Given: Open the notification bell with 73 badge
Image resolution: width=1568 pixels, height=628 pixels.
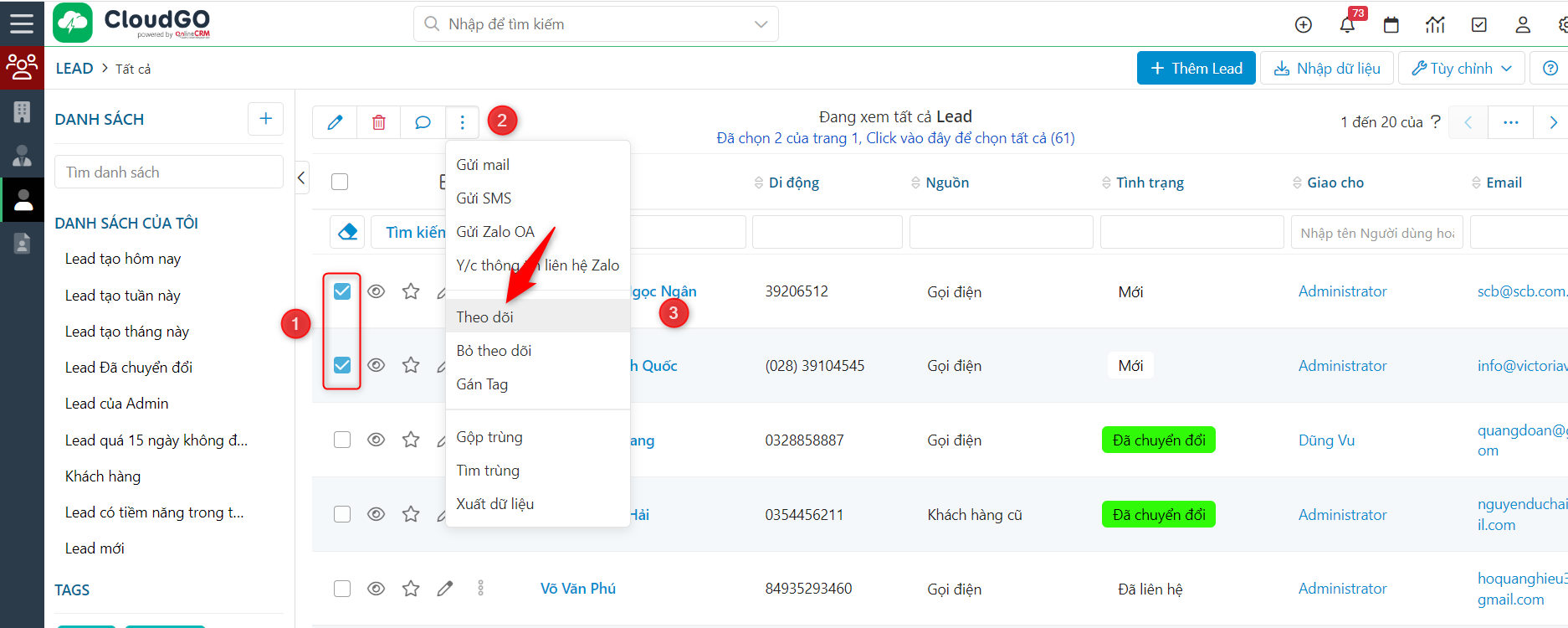Looking at the screenshot, I should coord(1347,24).
